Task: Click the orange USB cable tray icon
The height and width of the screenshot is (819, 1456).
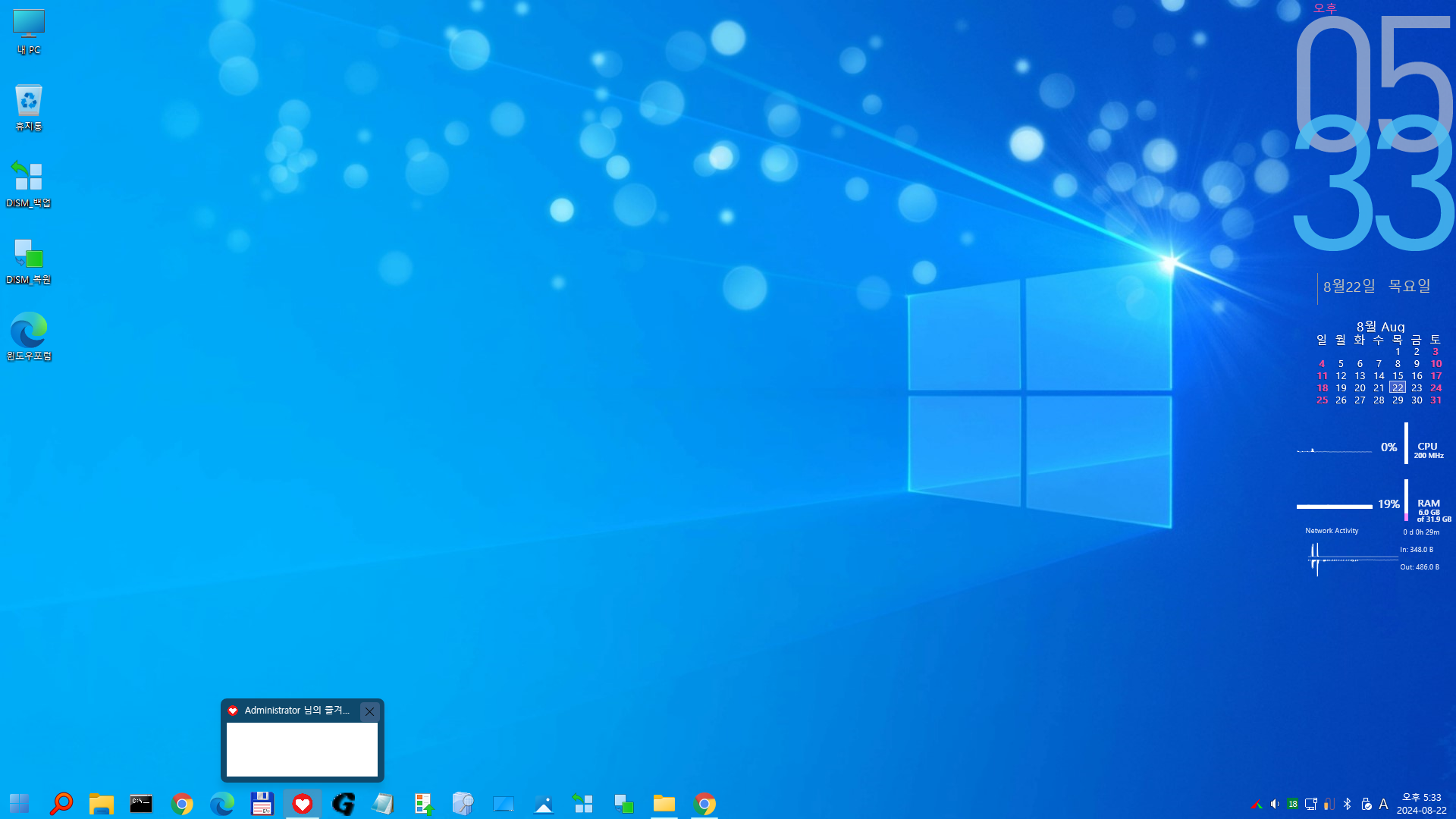Action: tap(1329, 804)
